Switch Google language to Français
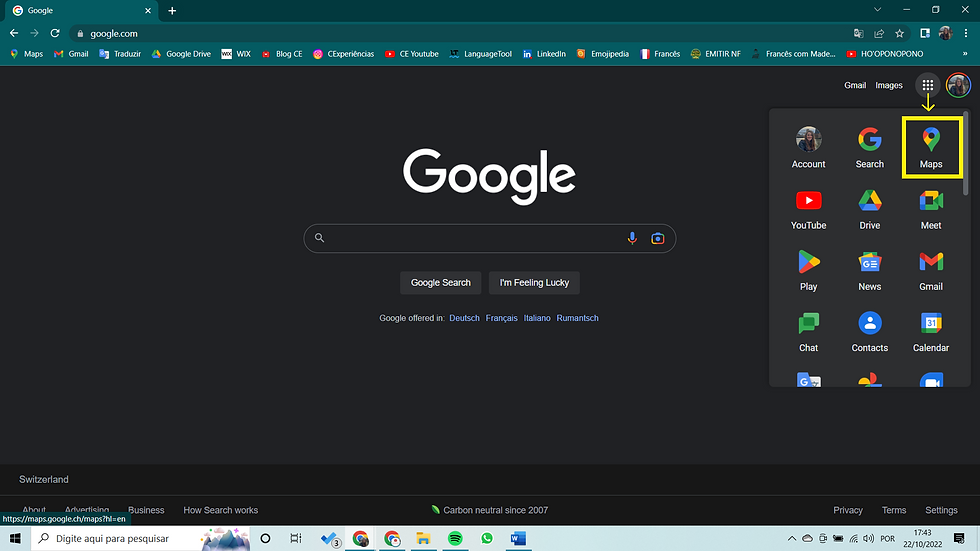 coord(501,318)
